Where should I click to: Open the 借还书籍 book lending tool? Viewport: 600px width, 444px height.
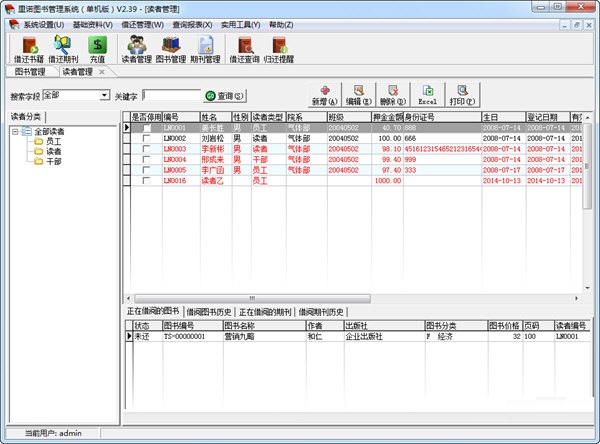(x=27, y=48)
